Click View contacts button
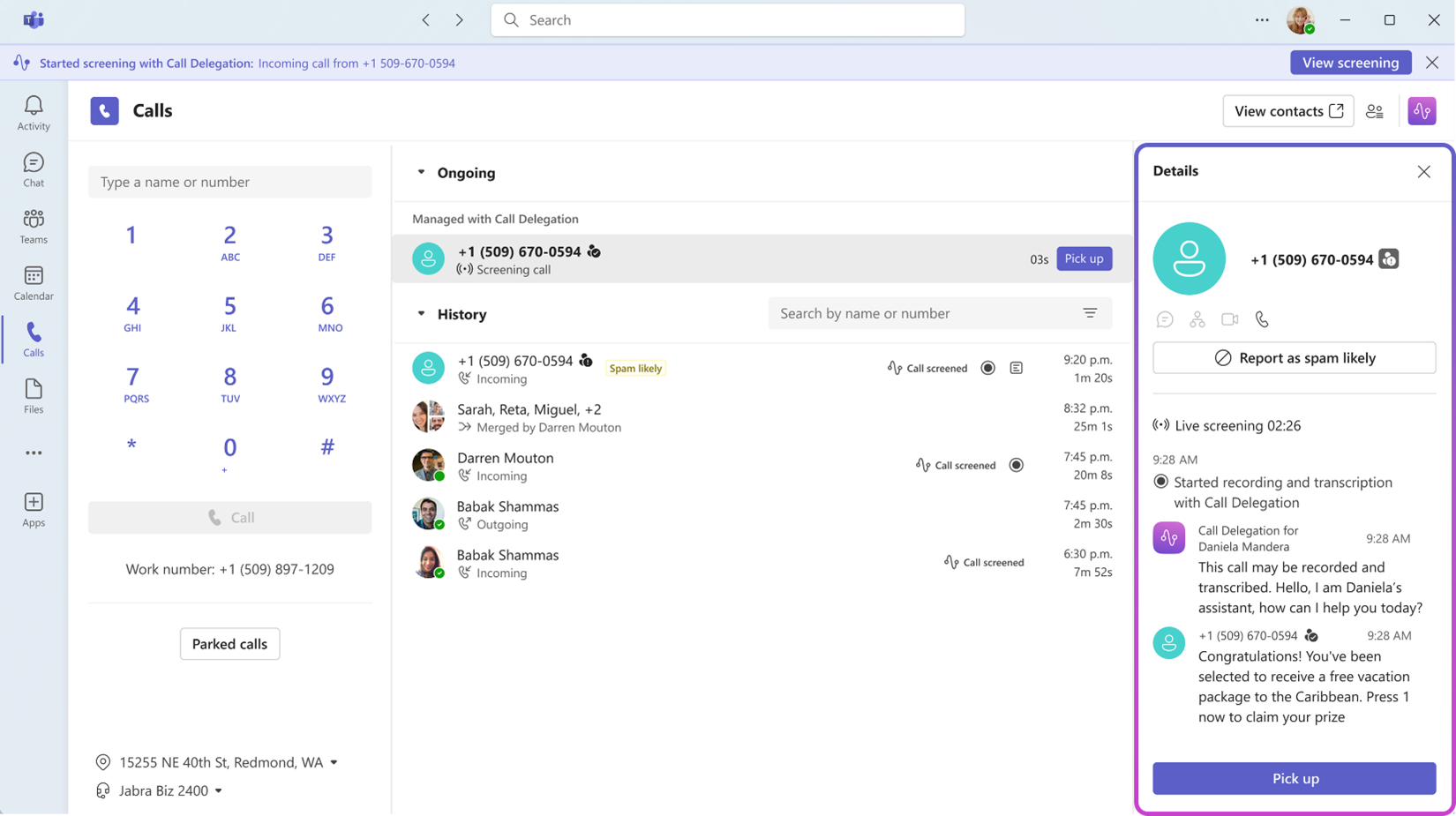Screen dimensions: 1456x816 (1287, 111)
